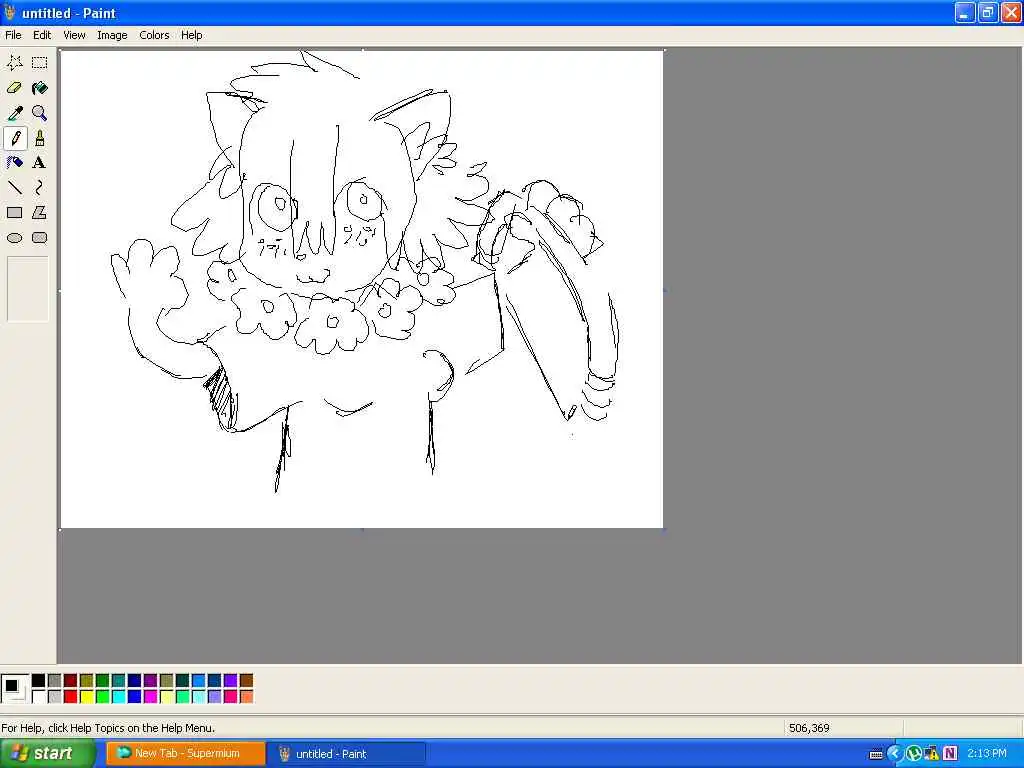Open the OneNote tray icon
The width and height of the screenshot is (1024, 768).
click(x=950, y=754)
